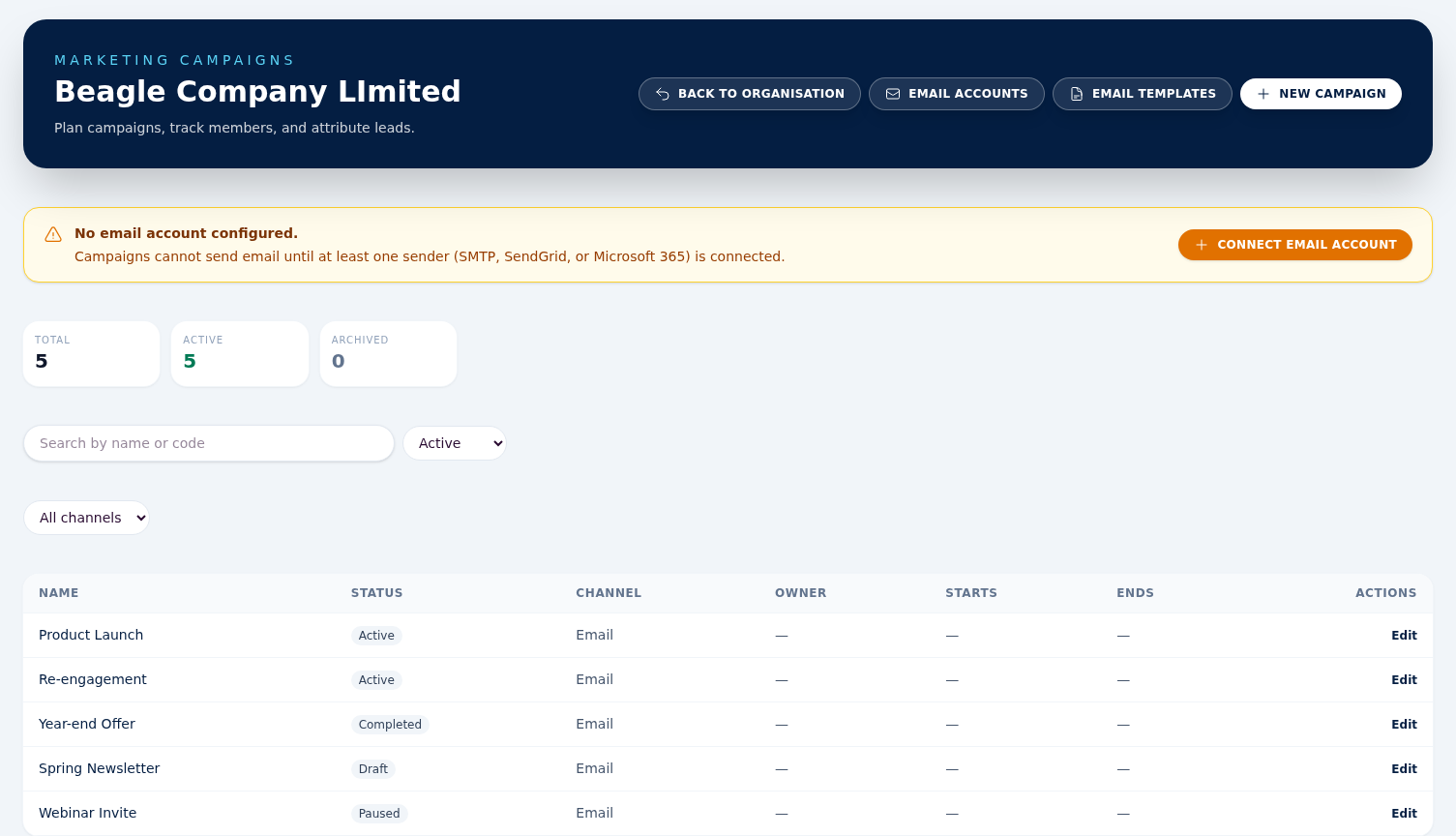Create a new campaign
This screenshot has width=1456, height=836.
(1321, 94)
